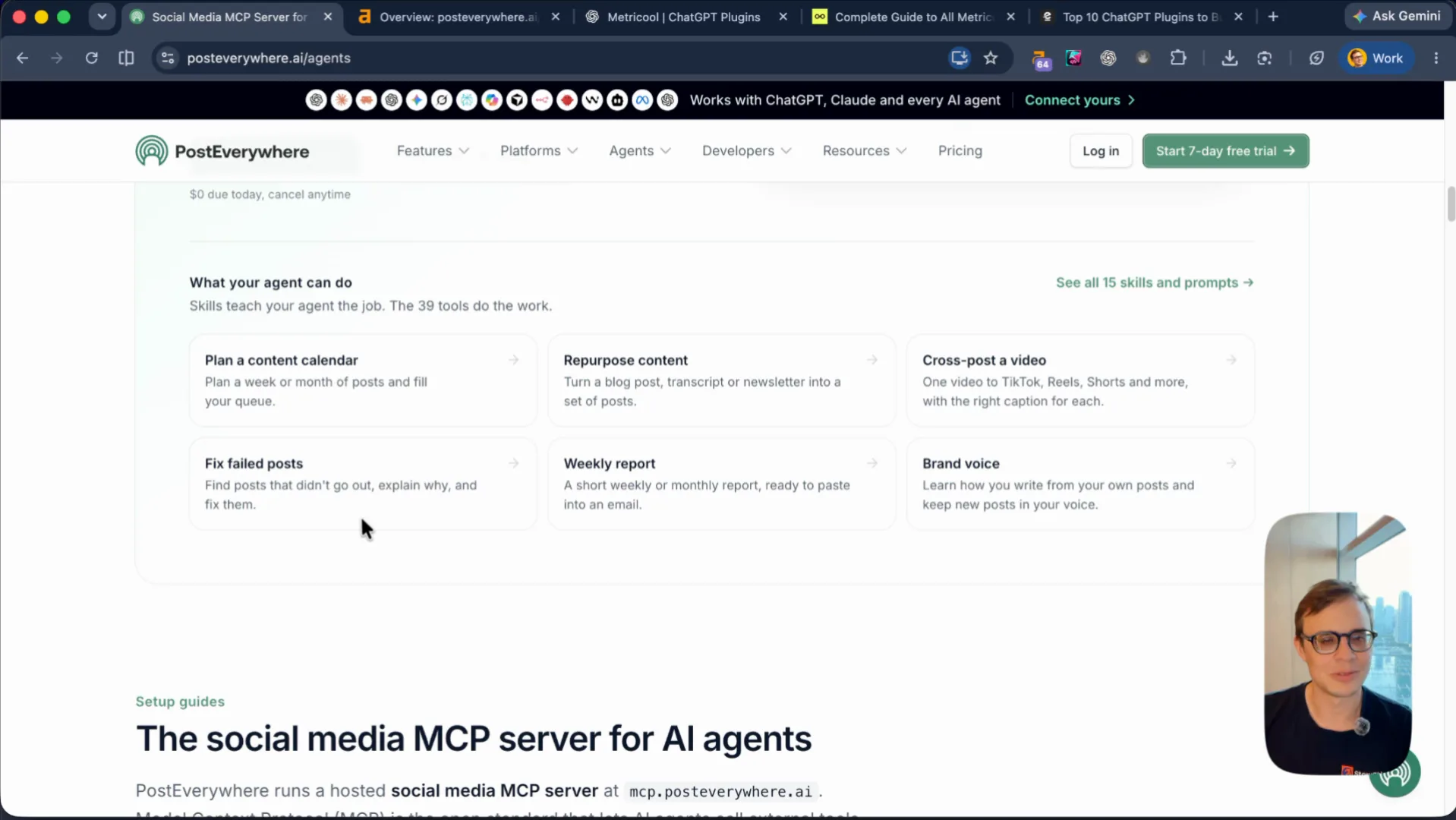Click the Connect yours link
Viewport: 1456px width, 820px height.
coord(1079,100)
